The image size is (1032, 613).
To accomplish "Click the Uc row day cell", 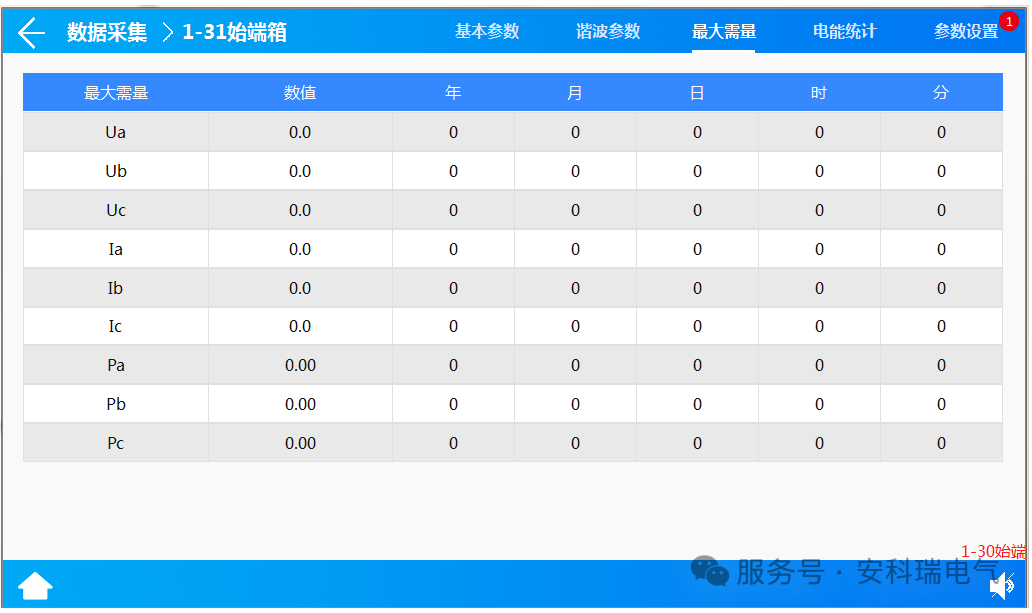I will (697, 210).
